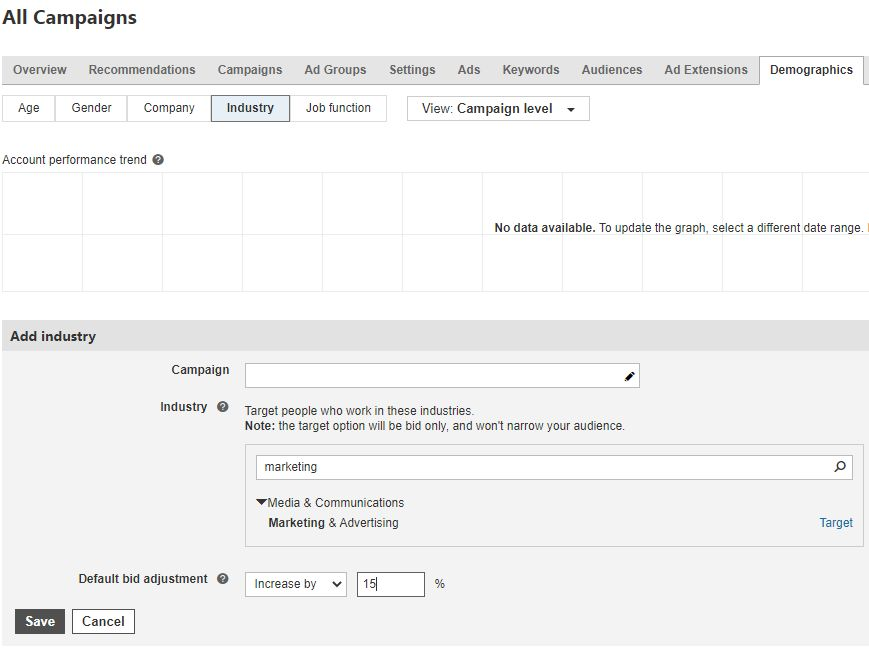Select the Company demographic sub-tab
The height and width of the screenshot is (649, 869).
[169, 108]
